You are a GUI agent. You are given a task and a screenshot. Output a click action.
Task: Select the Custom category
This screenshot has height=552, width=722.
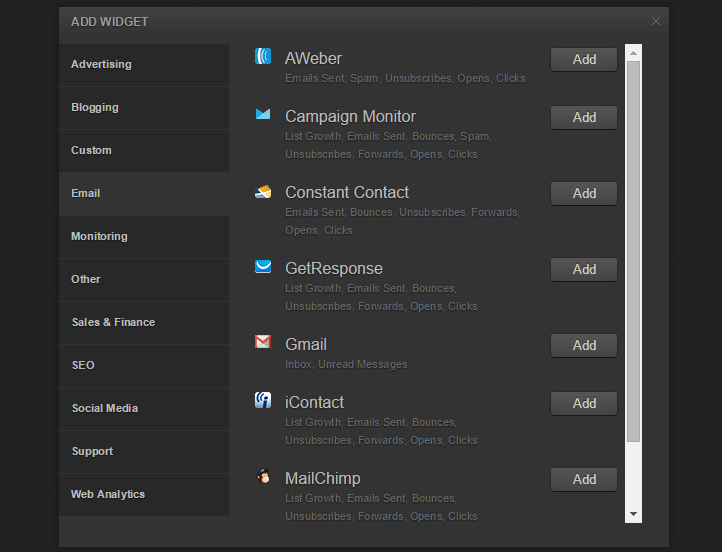[x=144, y=151]
